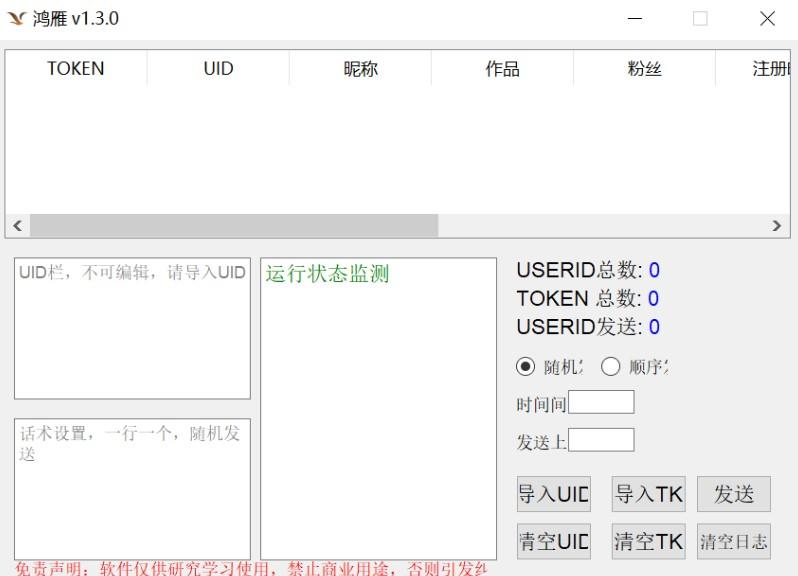Screen dimensions: 798x576
Task: Click the 发送 button
Action: pyautogui.click(x=733, y=494)
